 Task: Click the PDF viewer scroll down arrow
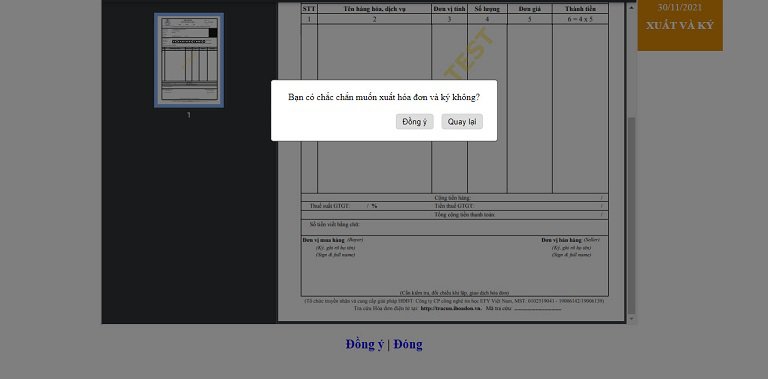631,318
